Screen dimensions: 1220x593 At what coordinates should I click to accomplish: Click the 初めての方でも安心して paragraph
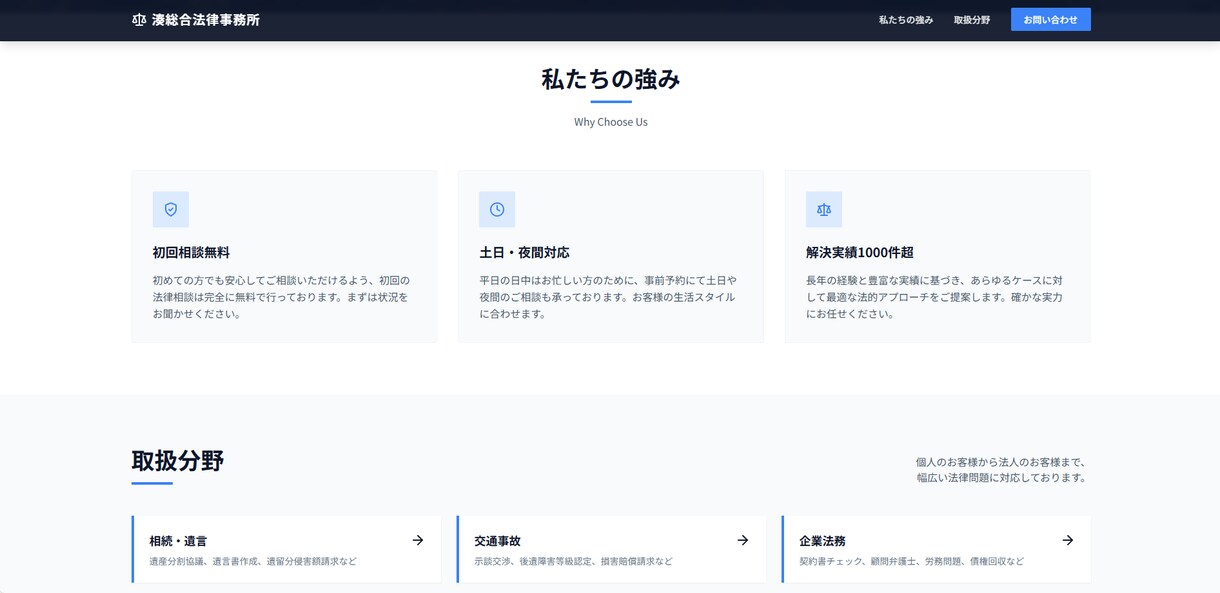pos(281,297)
